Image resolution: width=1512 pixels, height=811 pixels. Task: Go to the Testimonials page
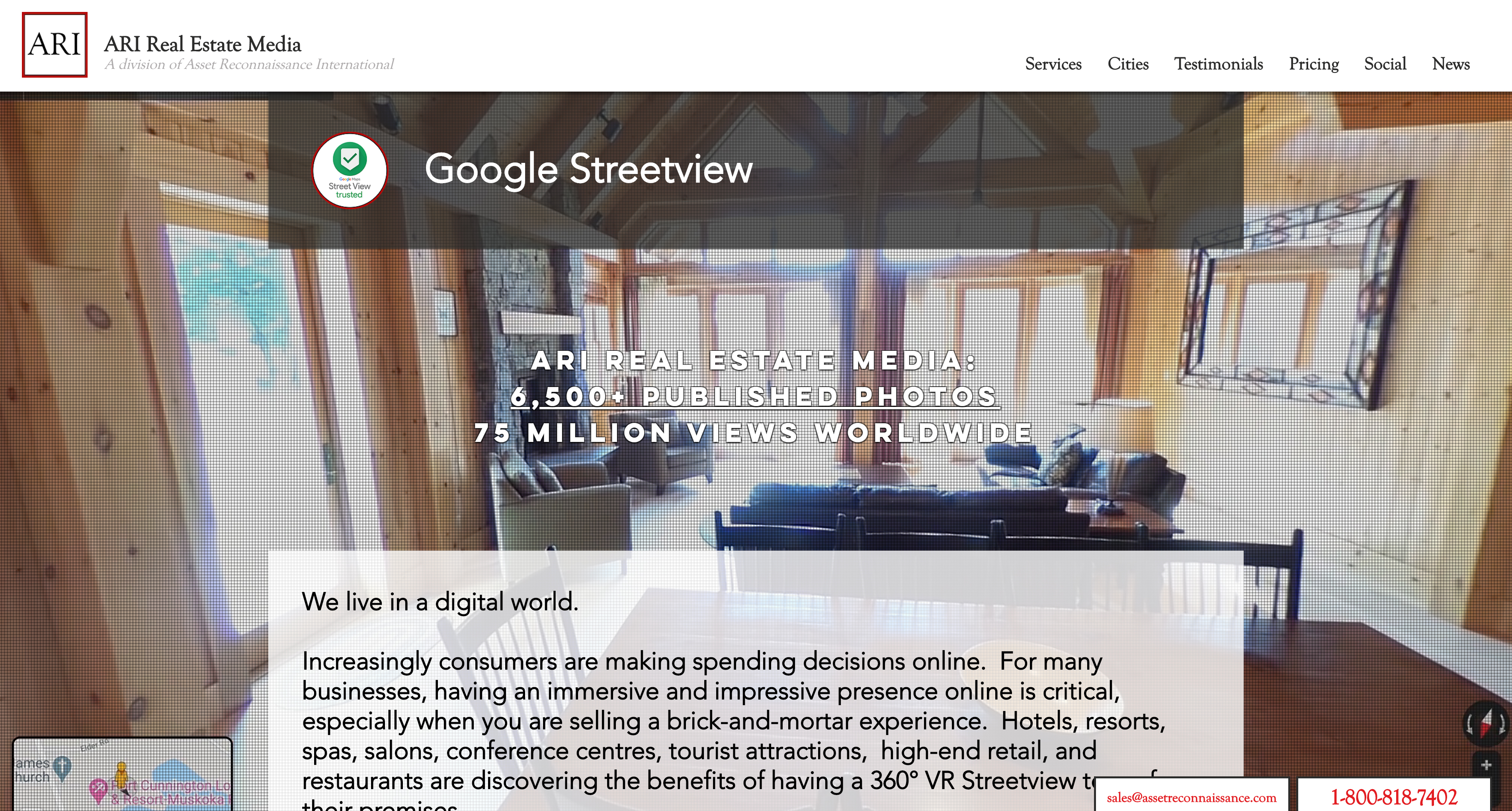pyautogui.click(x=1218, y=64)
